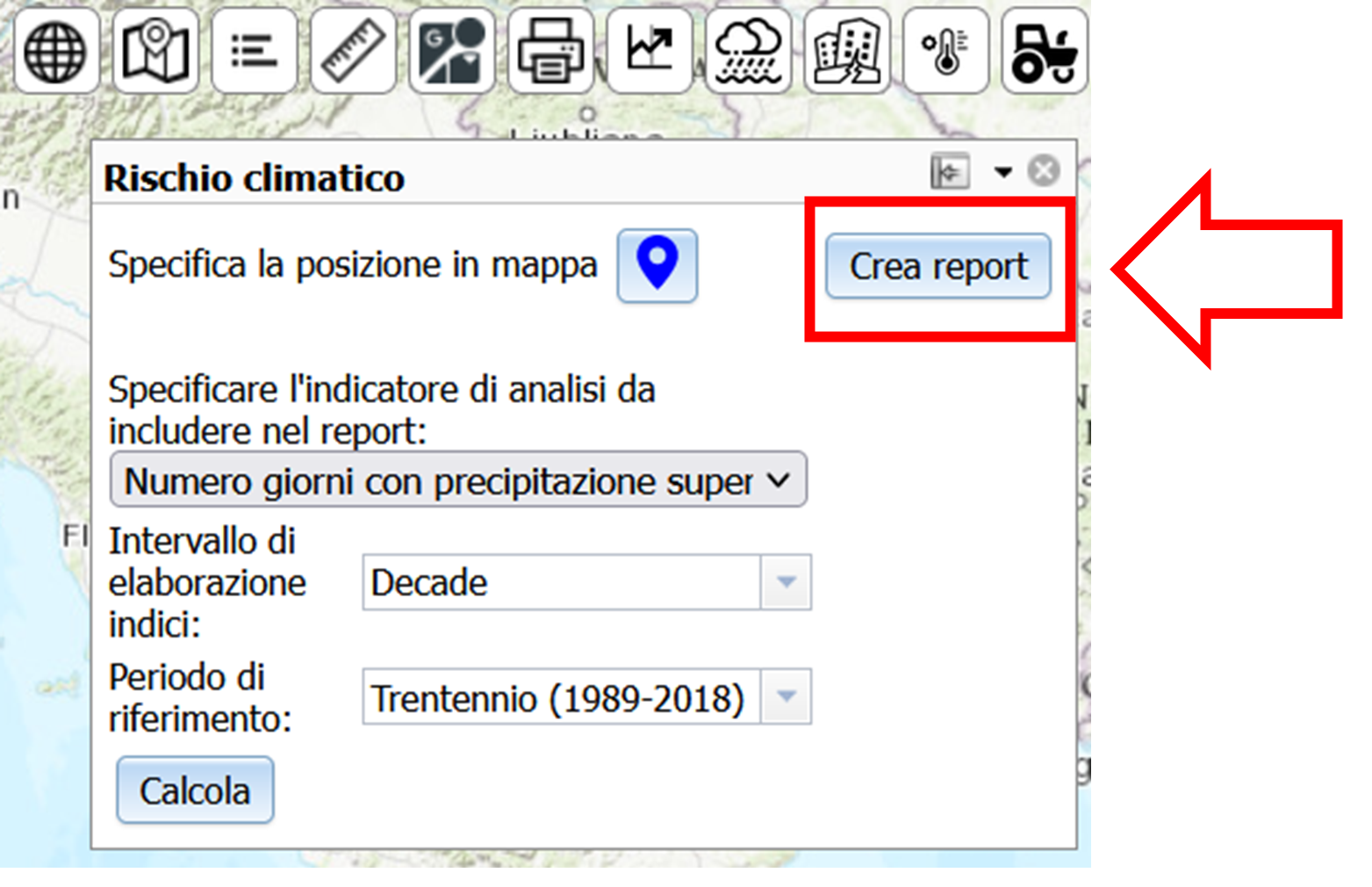Click the Crea report button
The width and height of the screenshot is (1372, 887).
[938, 266]
